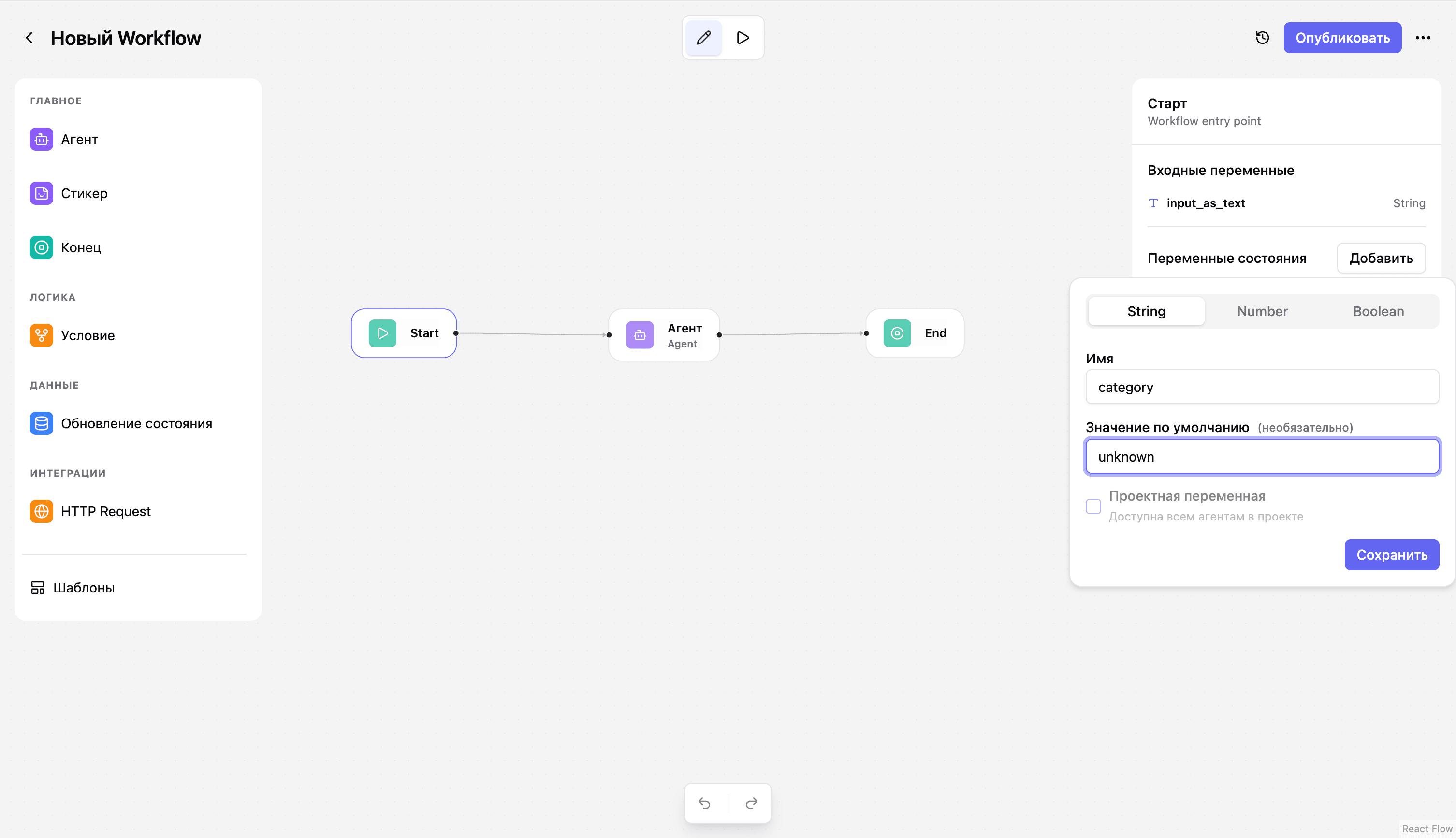Select the String type tab
Image resolution: width=1456 pixels, height=838 pixels.
point(1146,311)
